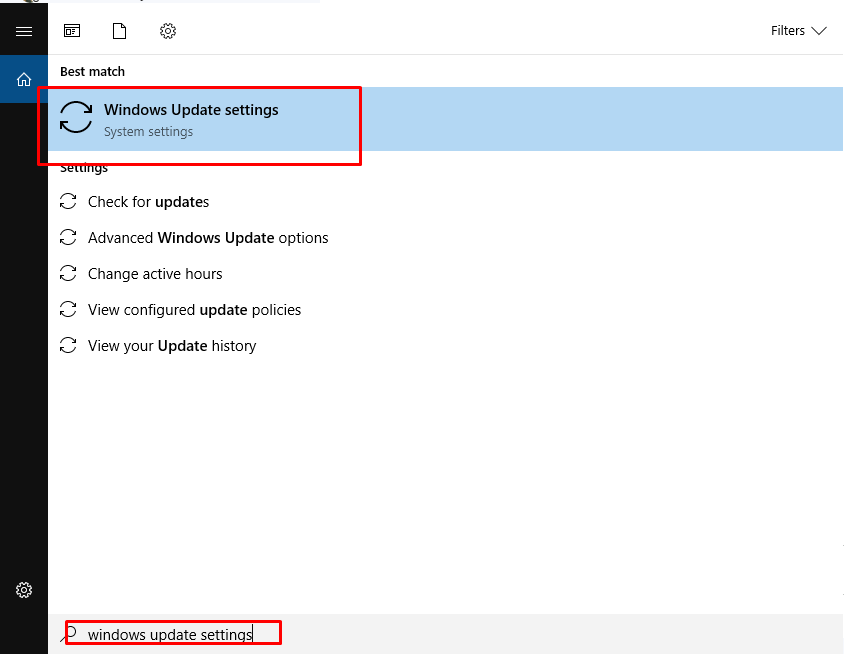Click the Best match heading
844x654 pixels.
92,72
